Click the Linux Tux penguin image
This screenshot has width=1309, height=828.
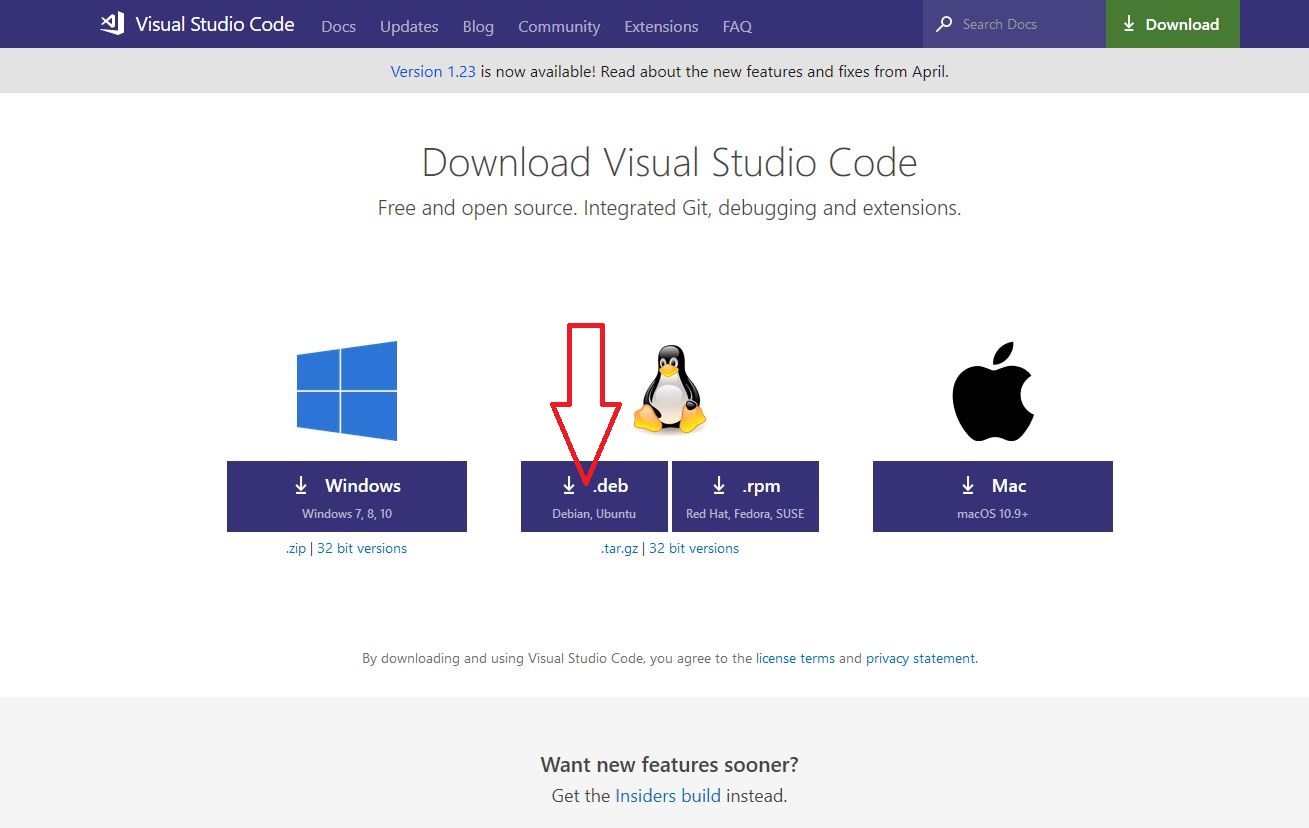tap(671, 390)
